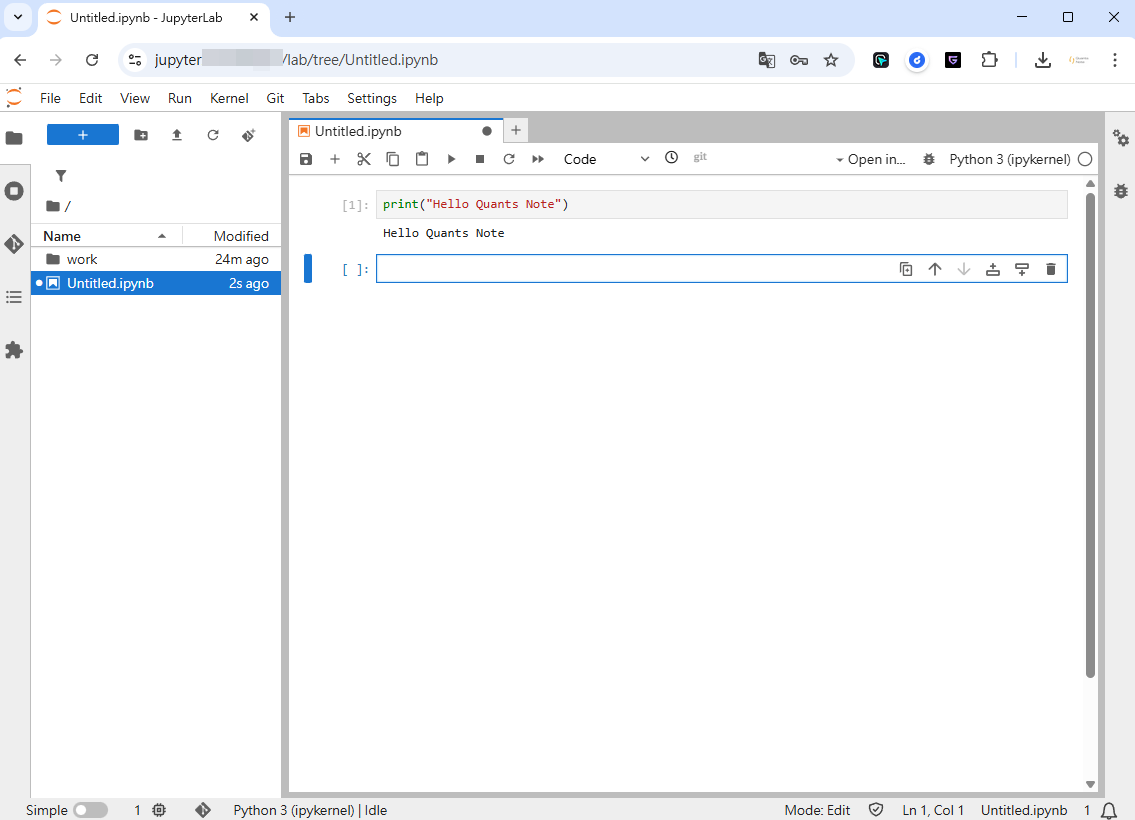Screen dimensions: 1135x820
Task: Click Ln 1, Col 1 in status bar
Action: (933, 810)
